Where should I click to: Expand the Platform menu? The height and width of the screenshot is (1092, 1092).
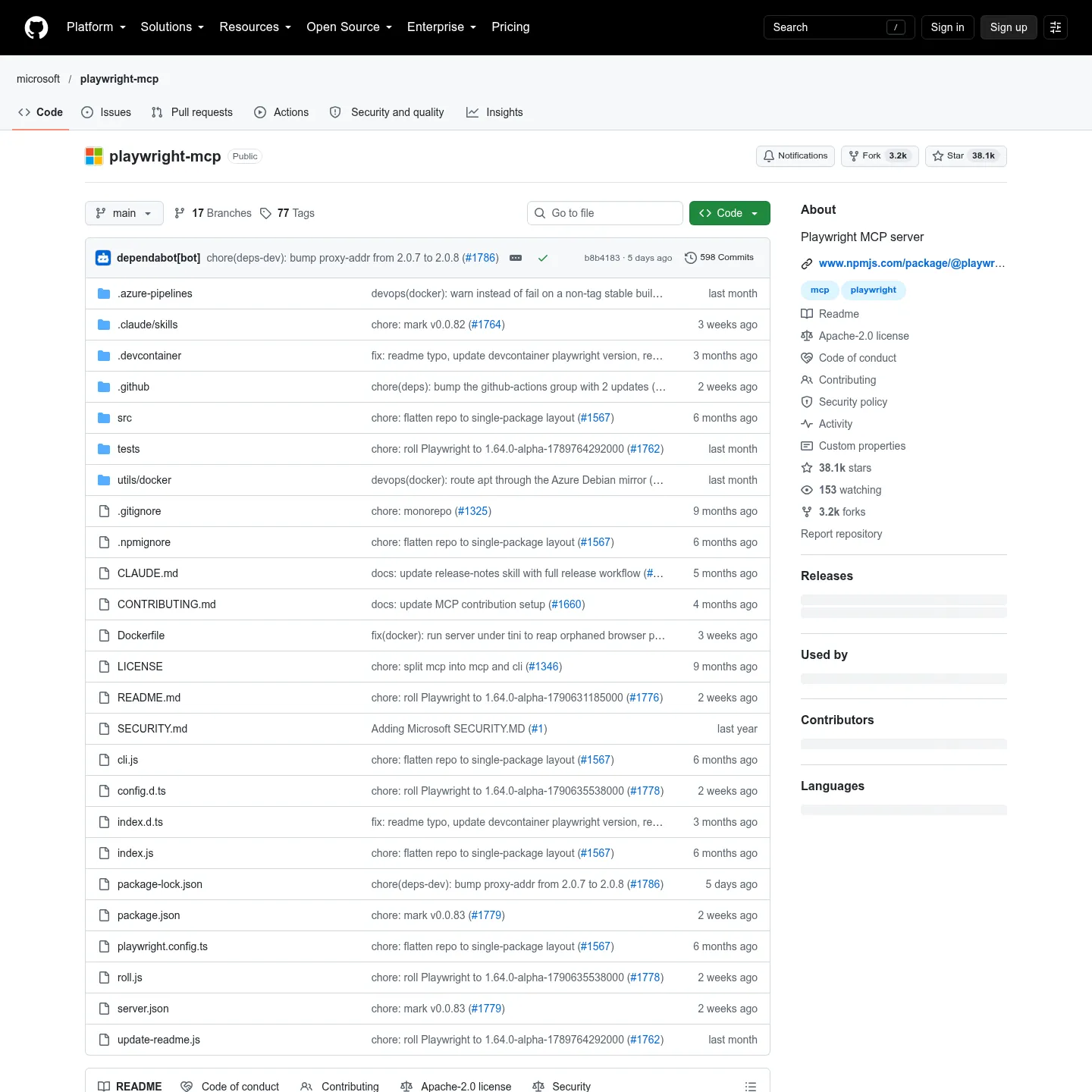96,27
